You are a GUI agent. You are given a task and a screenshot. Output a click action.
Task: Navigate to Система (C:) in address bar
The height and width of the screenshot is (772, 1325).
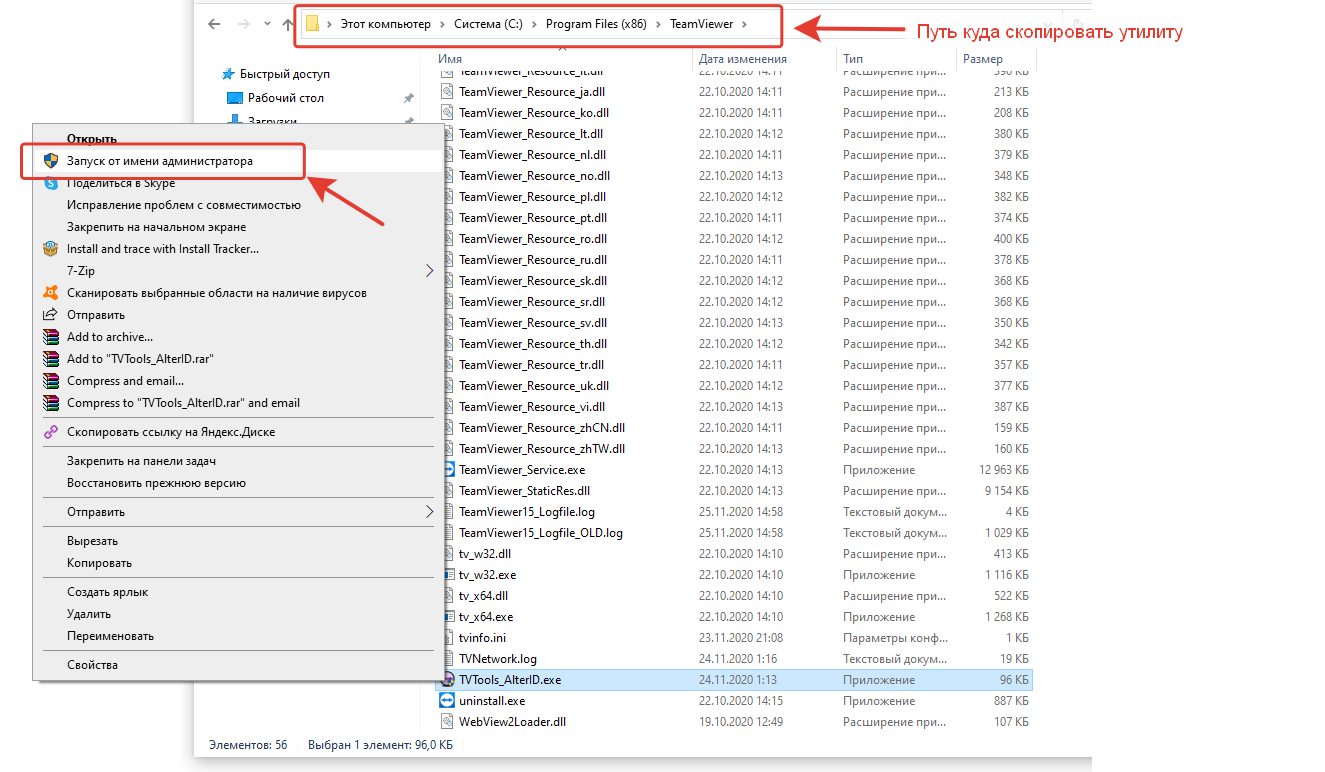coord(488,23)
